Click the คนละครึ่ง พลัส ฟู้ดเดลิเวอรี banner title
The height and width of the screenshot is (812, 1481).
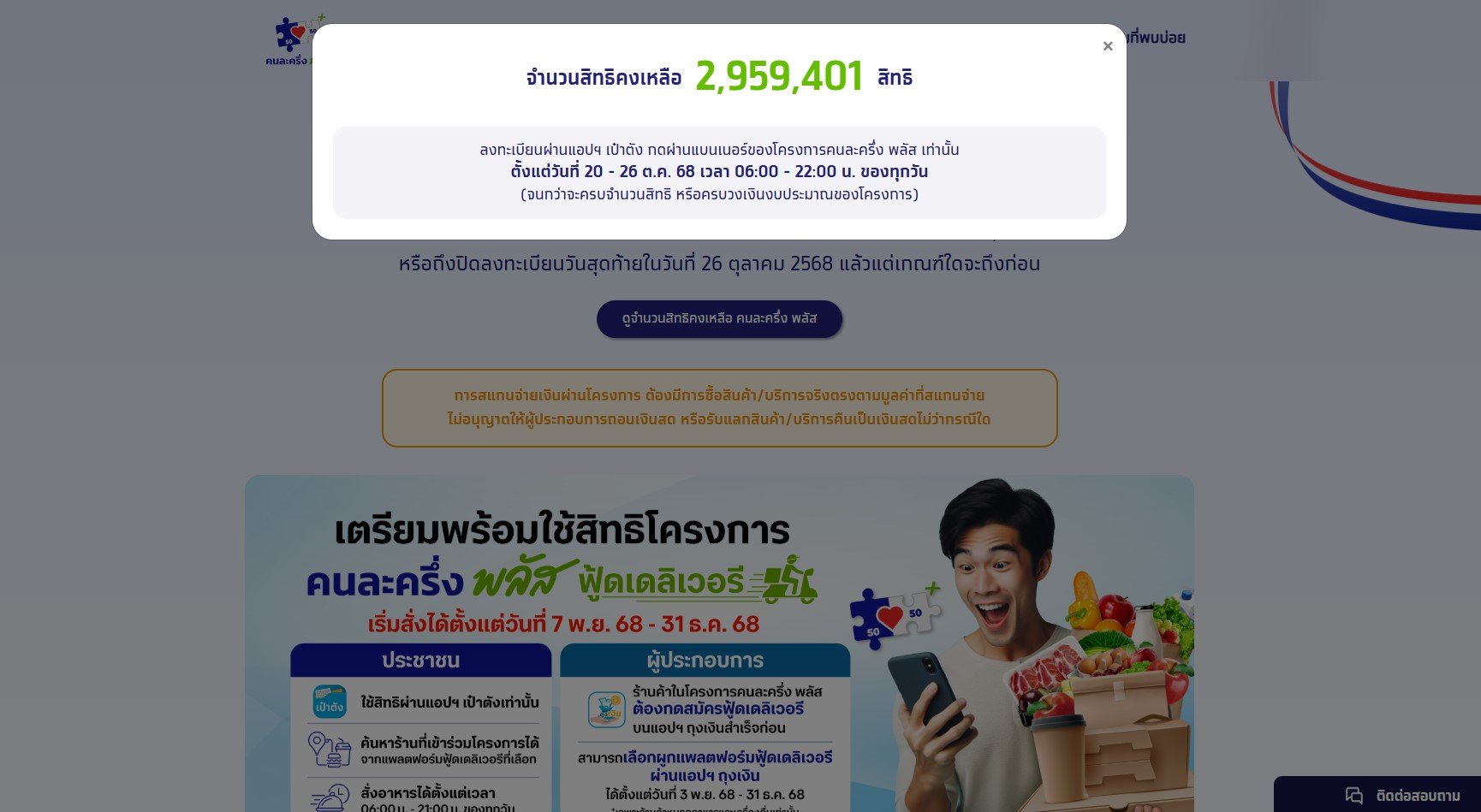pos(561,580)
